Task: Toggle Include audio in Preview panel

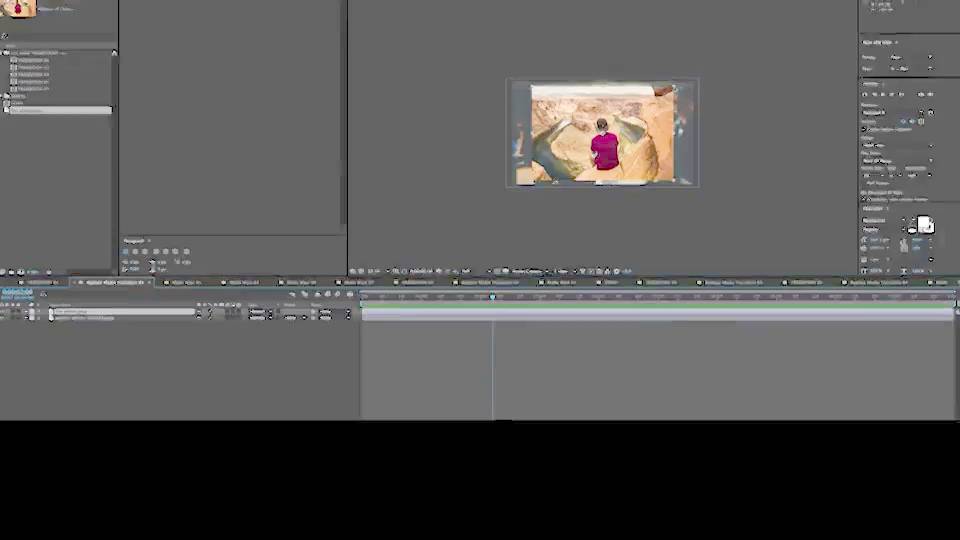Action: 912,122
